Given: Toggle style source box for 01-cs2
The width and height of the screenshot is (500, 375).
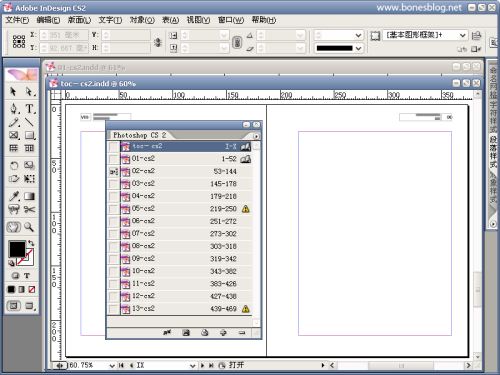Looking at the screenshot, I should (114, 159).
